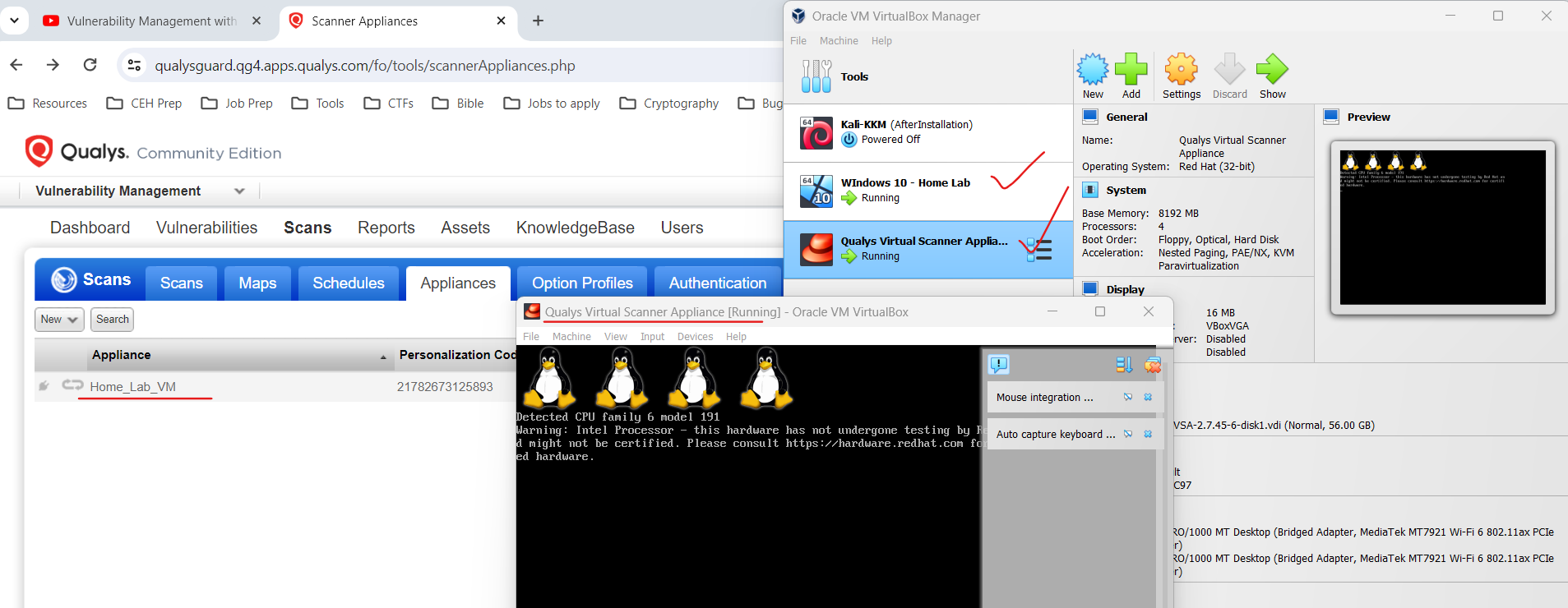Click the General section icon
Image resolution: width=1568 pixels, height=608 pixels.
(x=1090, y=117)
